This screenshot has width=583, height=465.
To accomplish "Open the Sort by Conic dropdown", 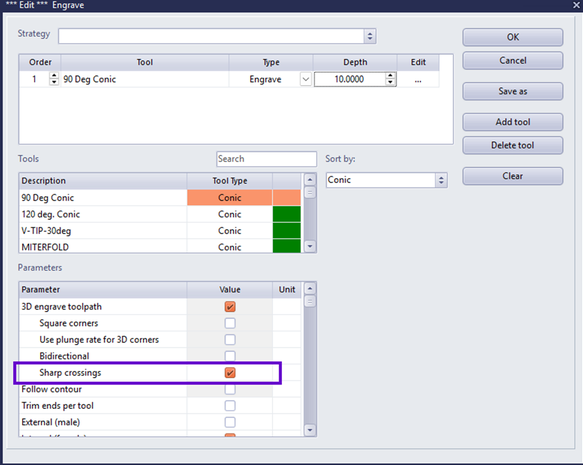I will (x=441, y=180).
